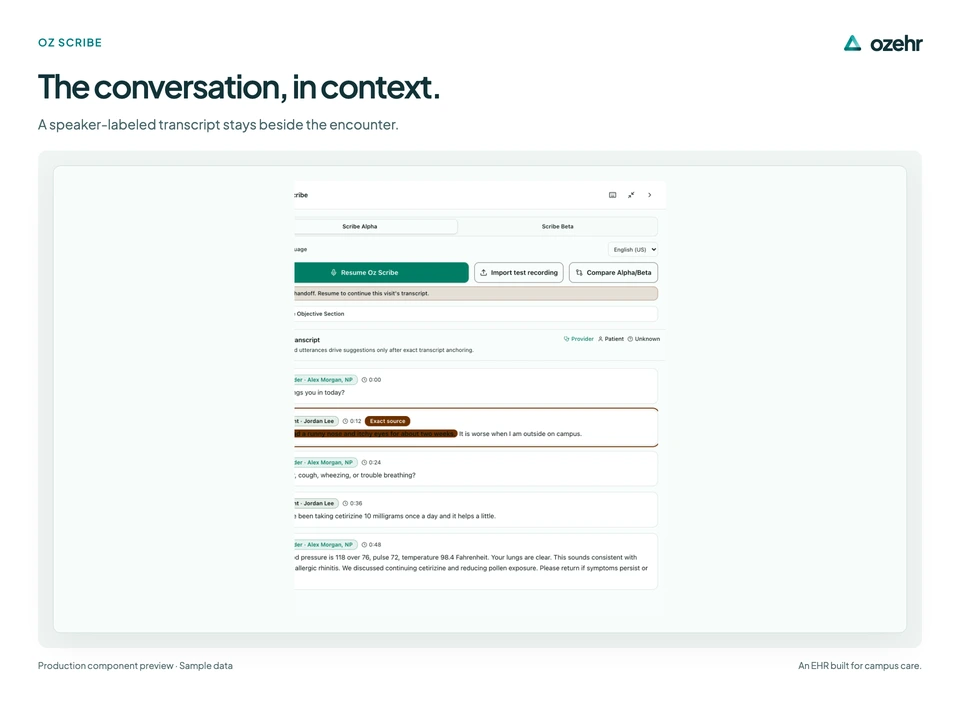Click the 0:24 timestamp
Screen dimensions: 960x720
375,462
